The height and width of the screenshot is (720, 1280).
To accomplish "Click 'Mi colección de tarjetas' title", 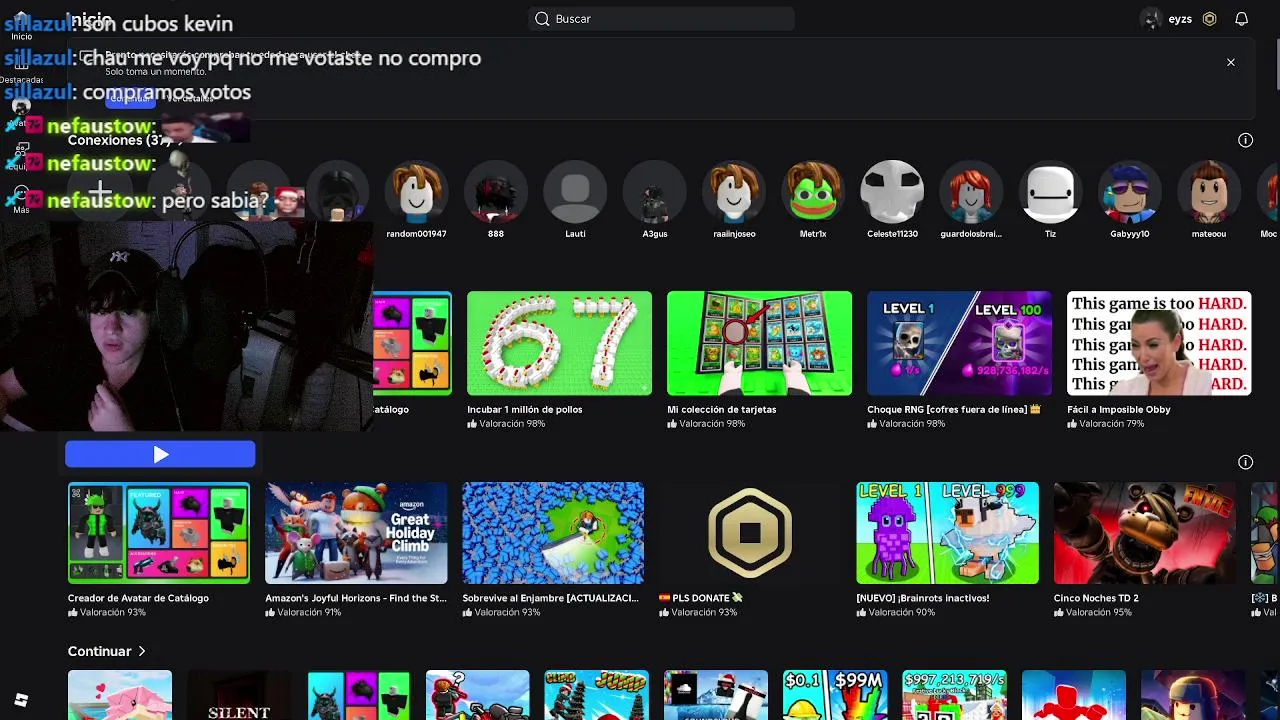I will (721, 409).
